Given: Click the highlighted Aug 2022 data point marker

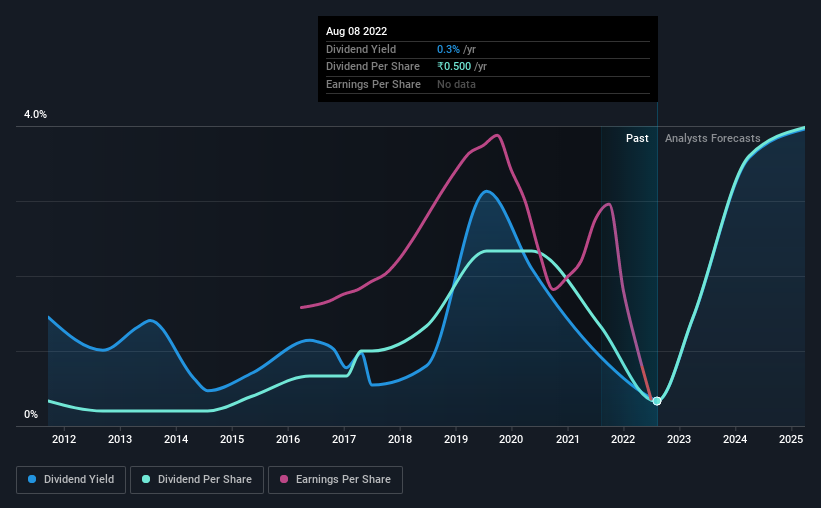Looking at the screenshot, I should [657, 401].
